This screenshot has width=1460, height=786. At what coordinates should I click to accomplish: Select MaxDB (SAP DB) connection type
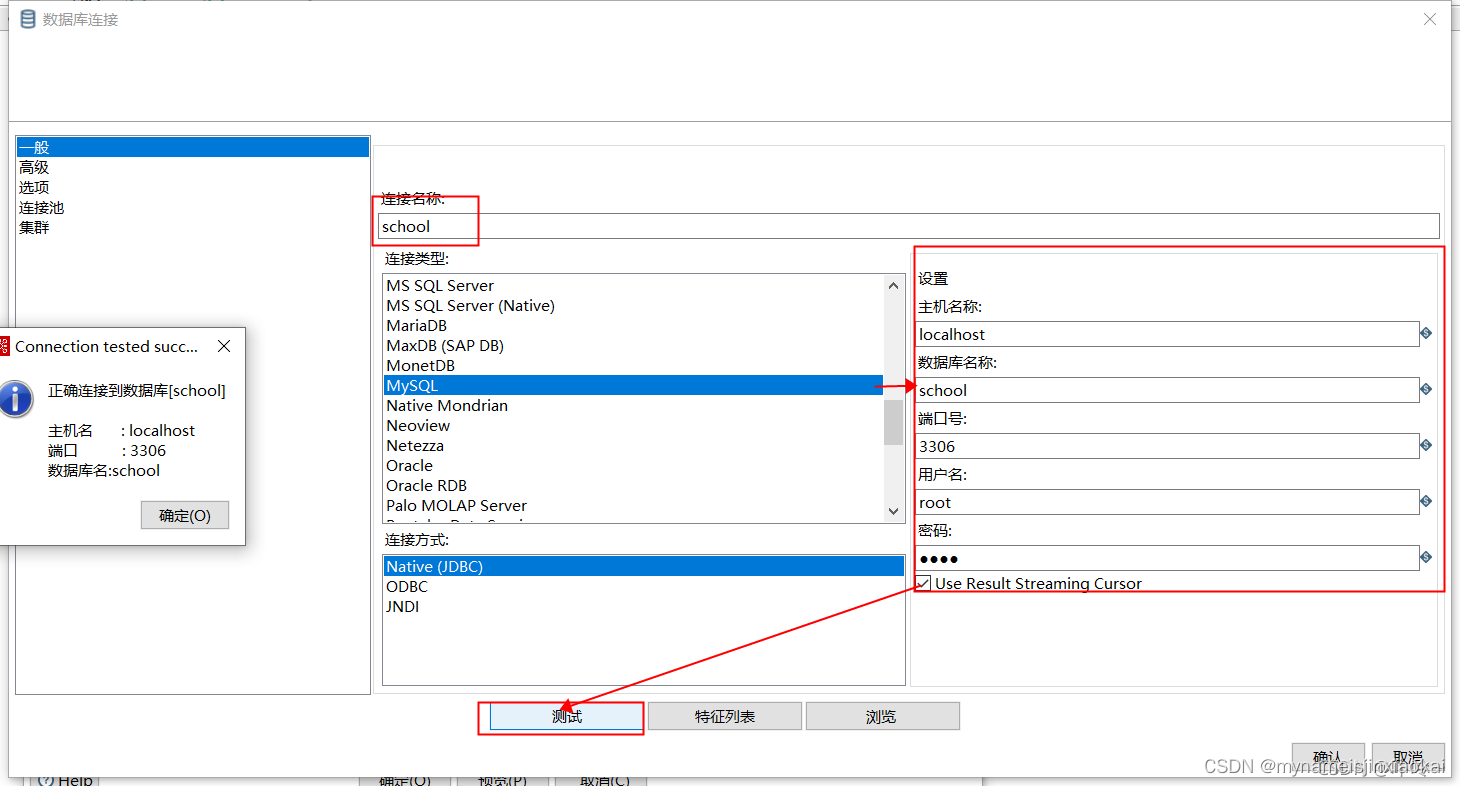tap(633, 345)
